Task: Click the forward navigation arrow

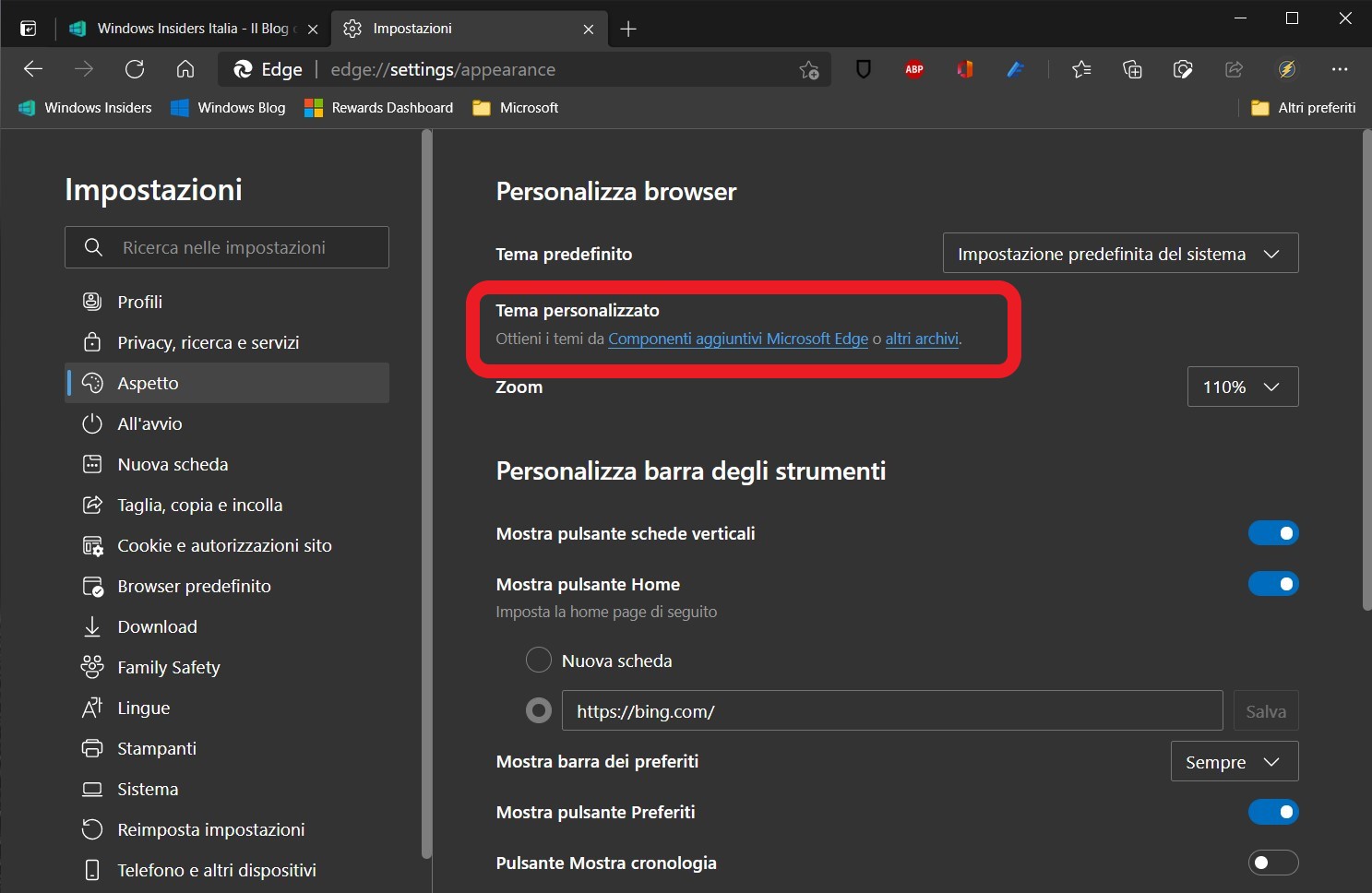Action: (84, 69)
